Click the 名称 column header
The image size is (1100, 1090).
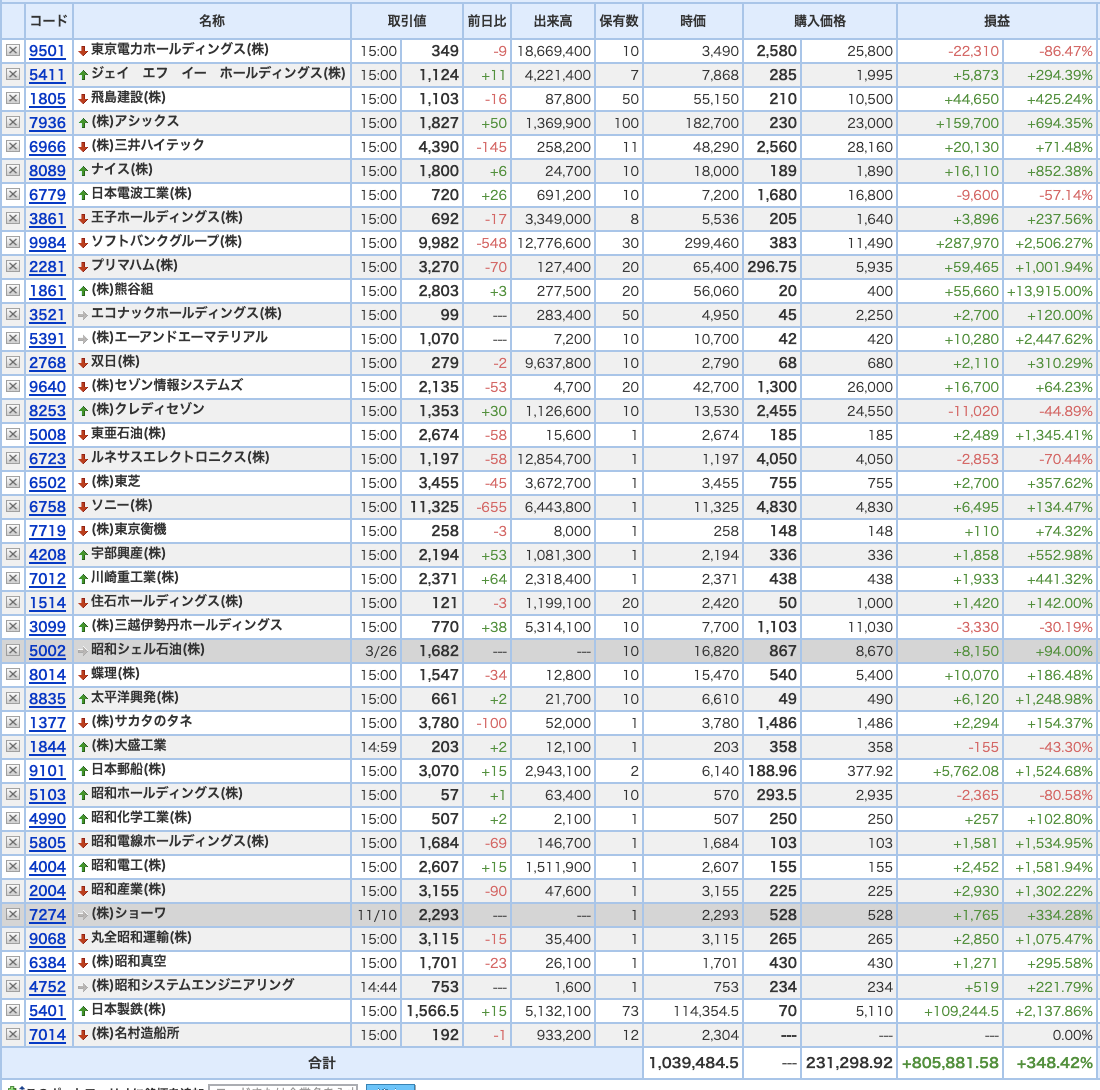tap(212, 21)
